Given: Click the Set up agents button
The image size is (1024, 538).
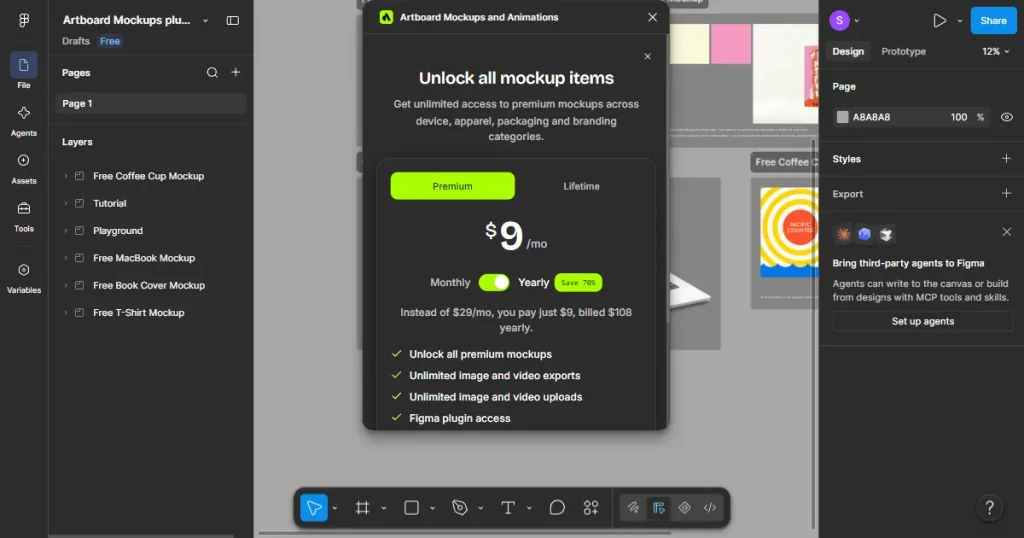Looking at the screenshot, I should [922, 321].
